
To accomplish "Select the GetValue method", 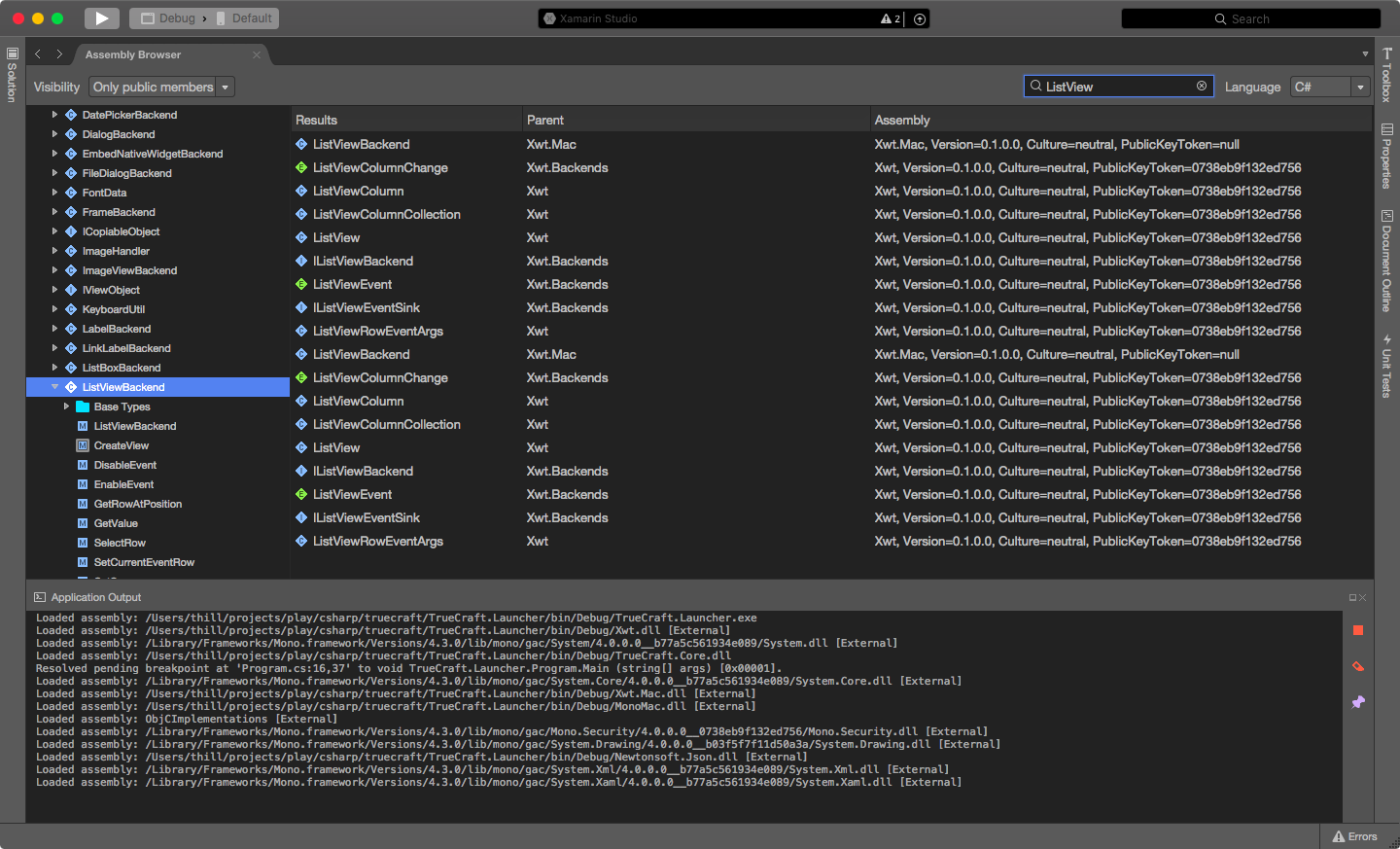I will click(116, 523).
